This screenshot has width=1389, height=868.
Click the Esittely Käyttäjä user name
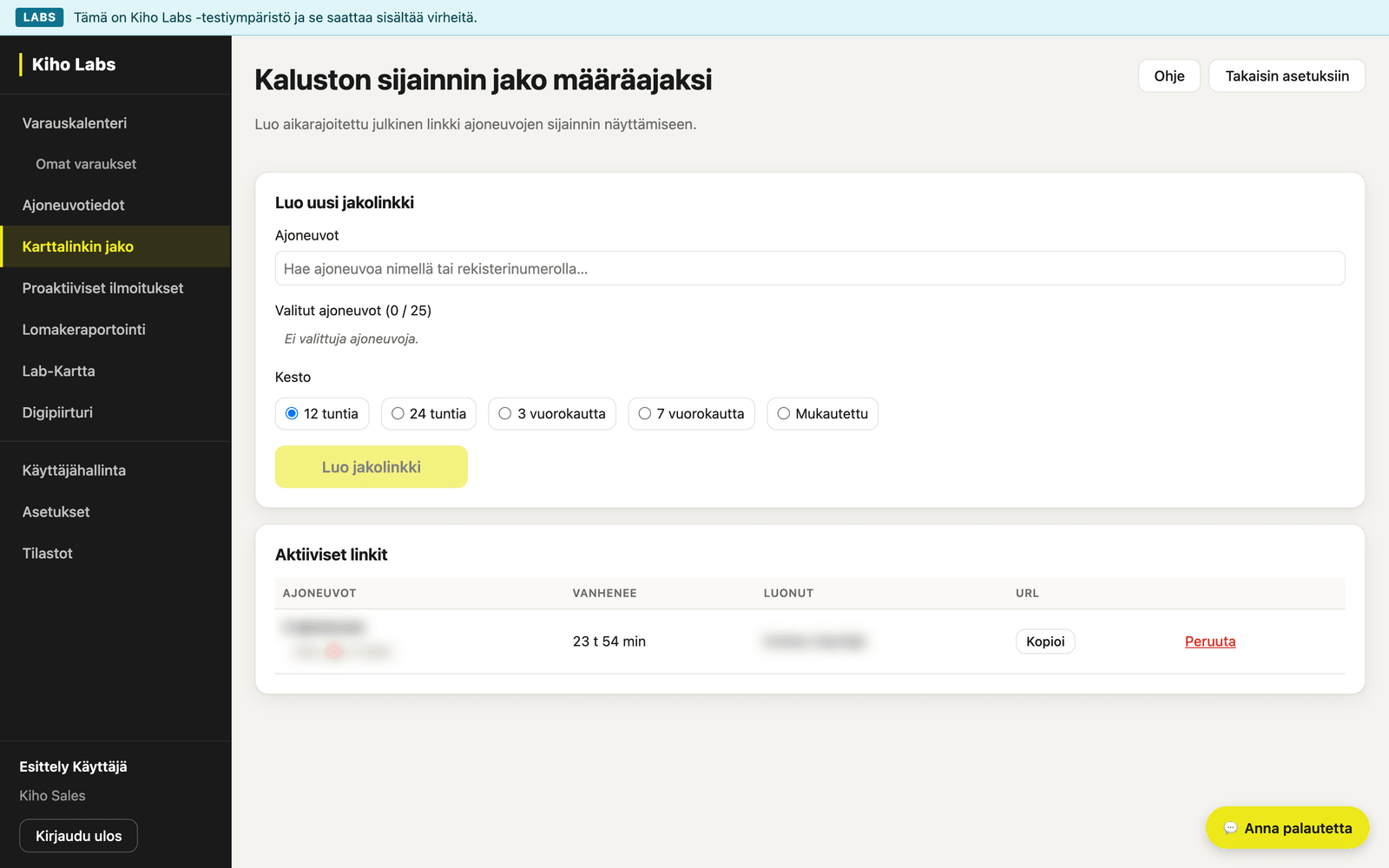pos(73,766)
